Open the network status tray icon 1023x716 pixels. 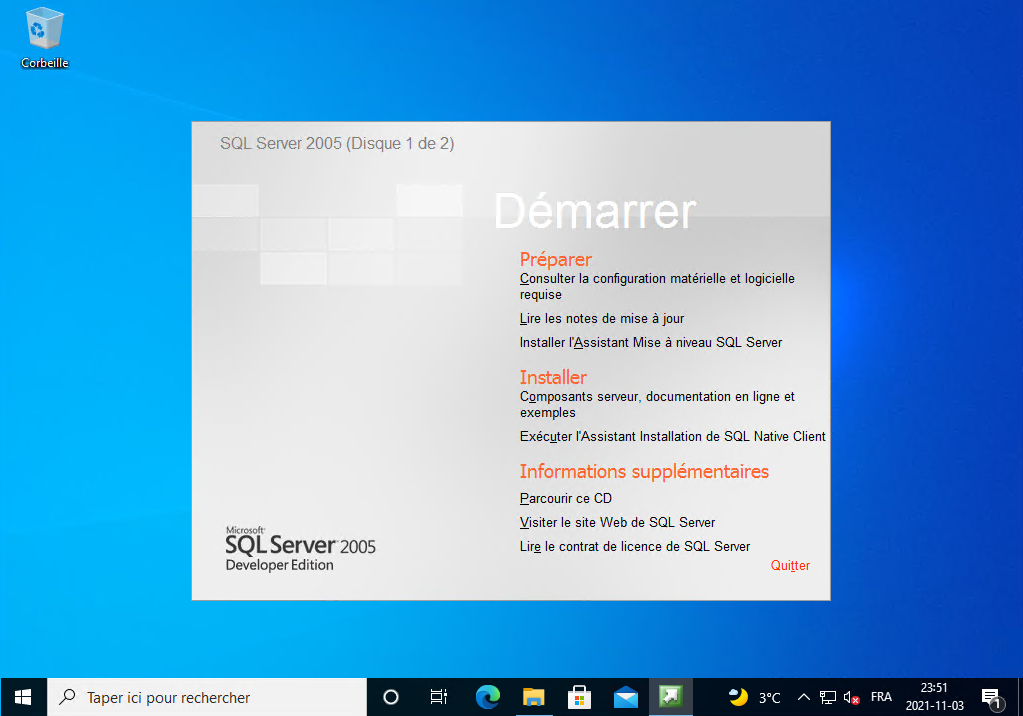tap(828, 697)
